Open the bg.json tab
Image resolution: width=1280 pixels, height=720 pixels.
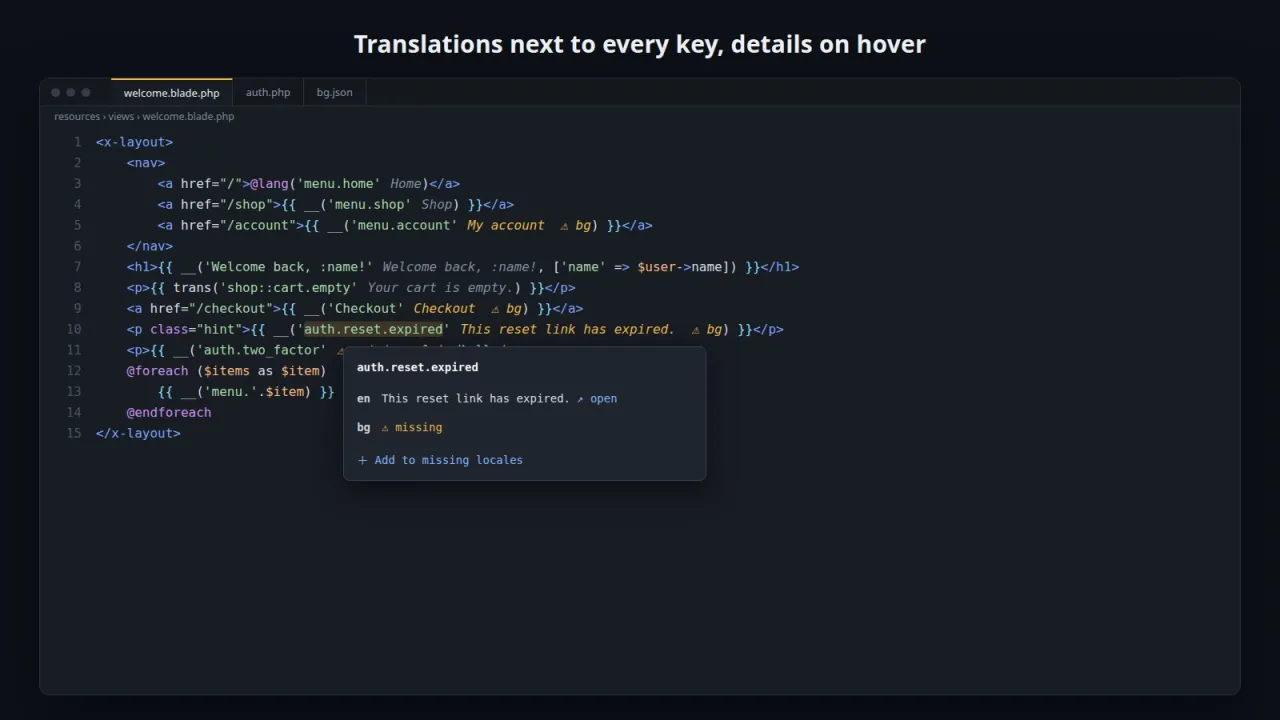tap(334, 92)
